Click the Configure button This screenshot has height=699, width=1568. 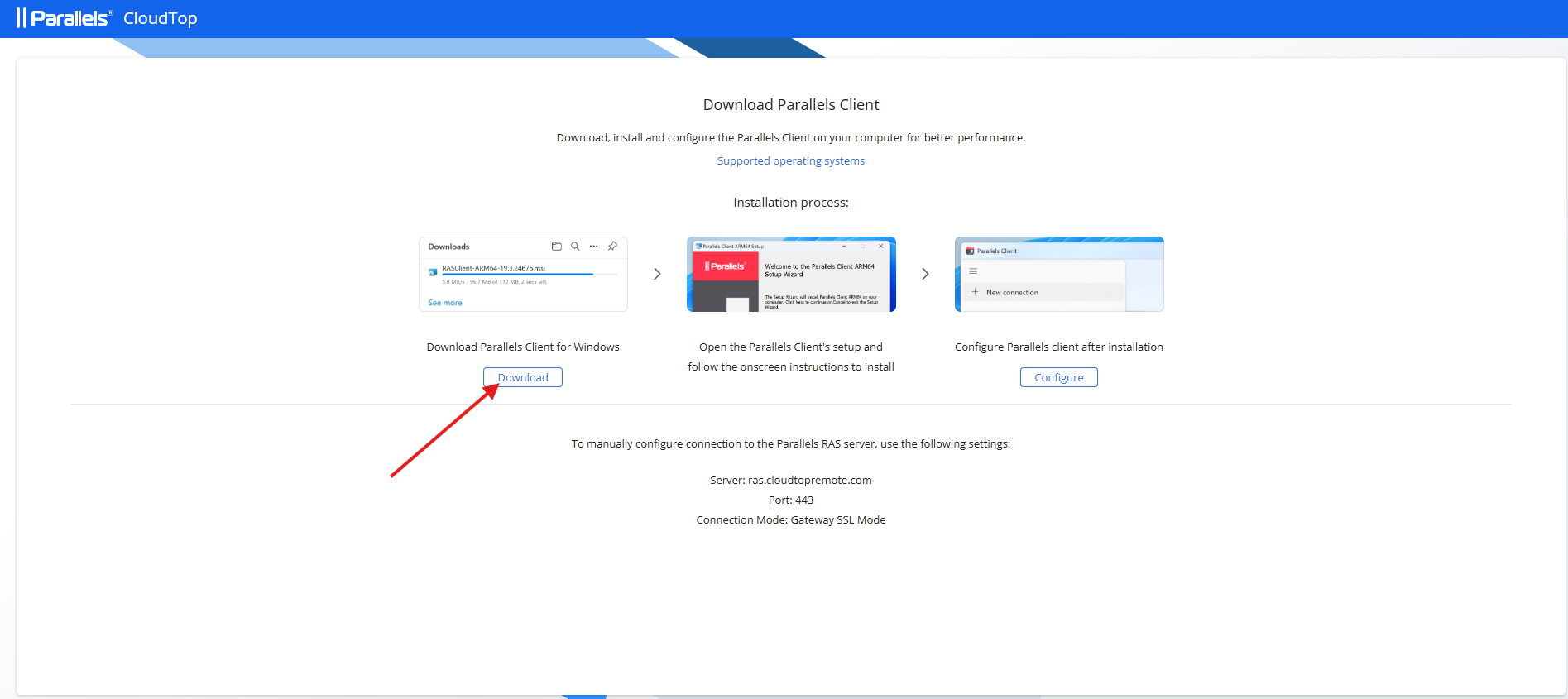point(1058,377)
